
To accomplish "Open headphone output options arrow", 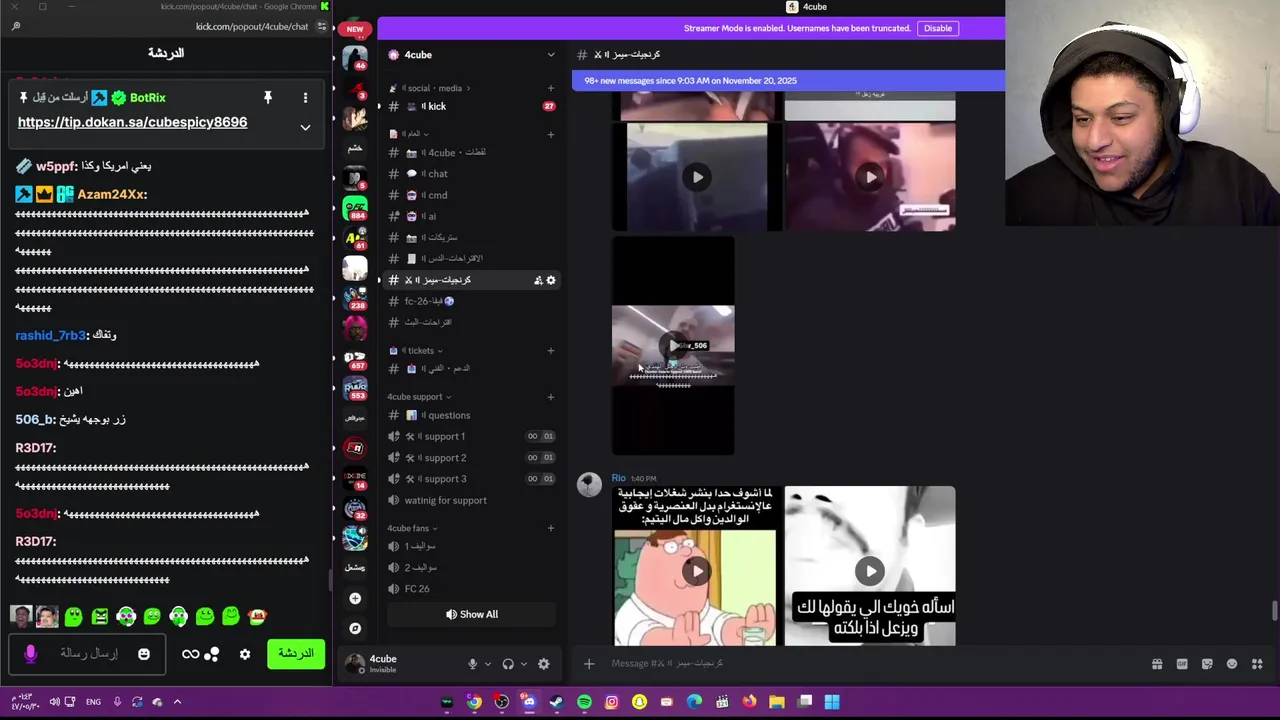I will (x=523, y=663).
